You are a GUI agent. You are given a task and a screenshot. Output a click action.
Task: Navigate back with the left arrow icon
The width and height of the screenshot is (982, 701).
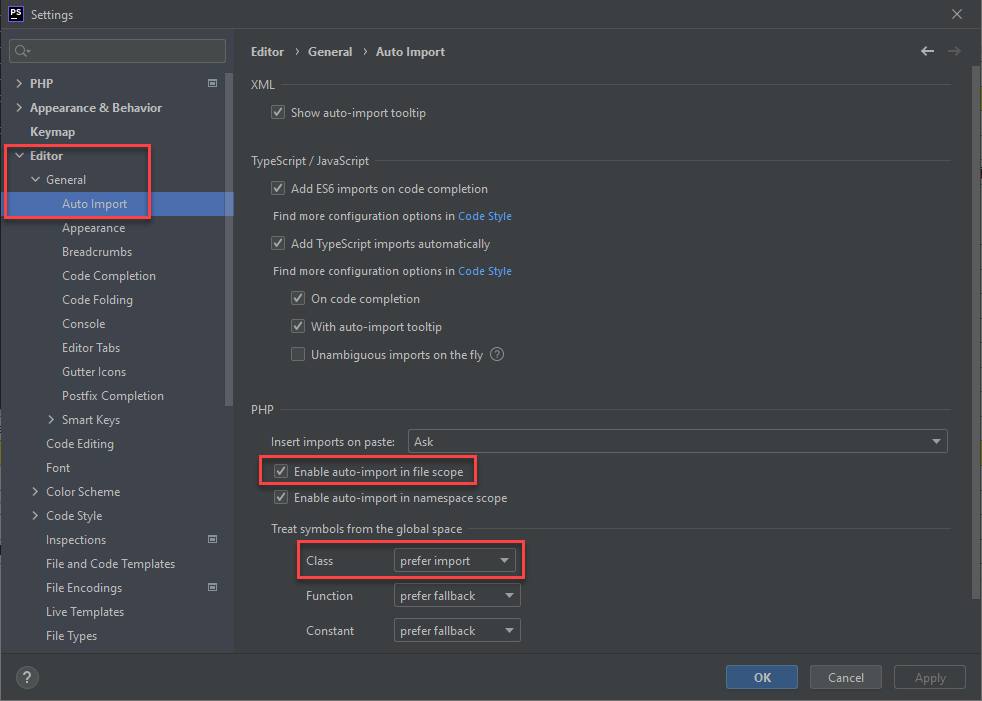pyautogui.click(x=927, y=50)
